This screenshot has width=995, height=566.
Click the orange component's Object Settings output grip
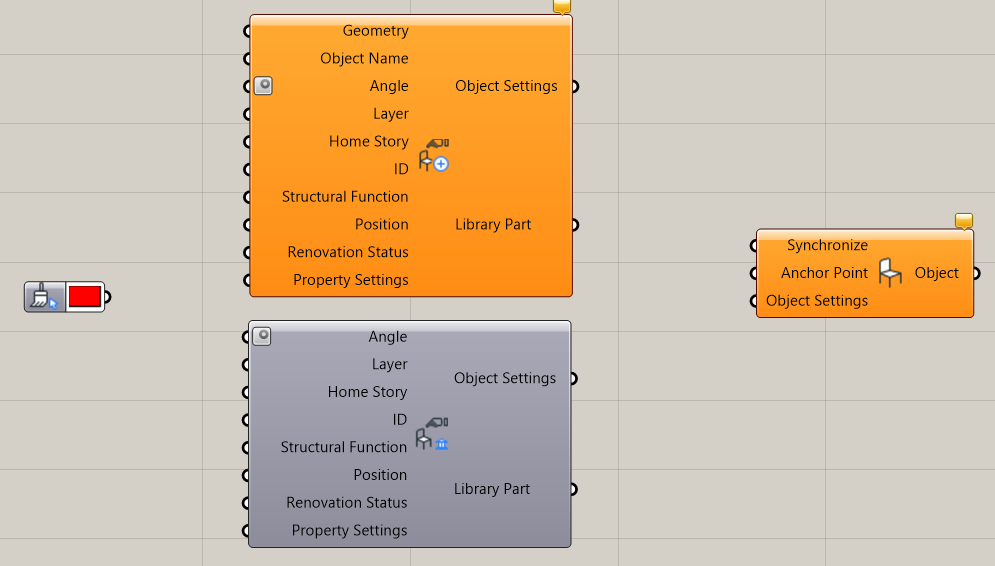[x=575, y=86]
